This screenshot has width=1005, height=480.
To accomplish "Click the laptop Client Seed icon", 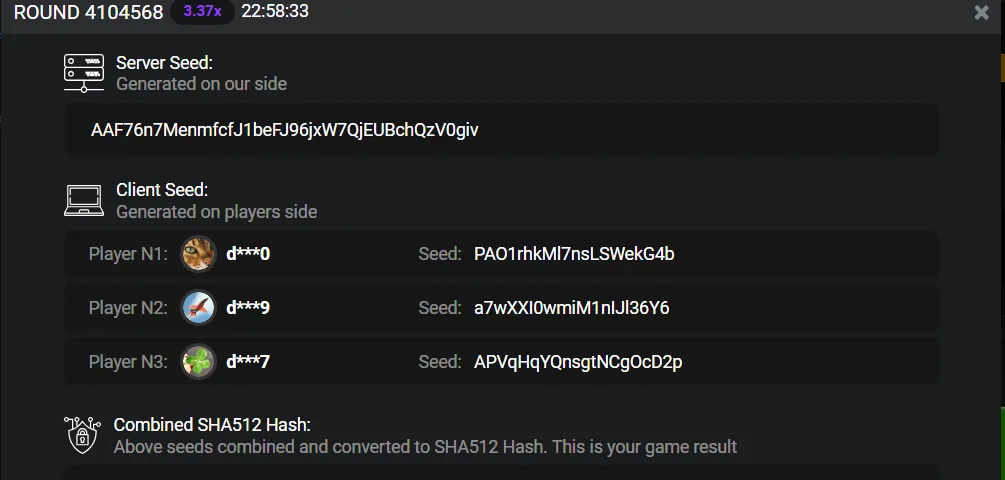I will coord(84,201).
